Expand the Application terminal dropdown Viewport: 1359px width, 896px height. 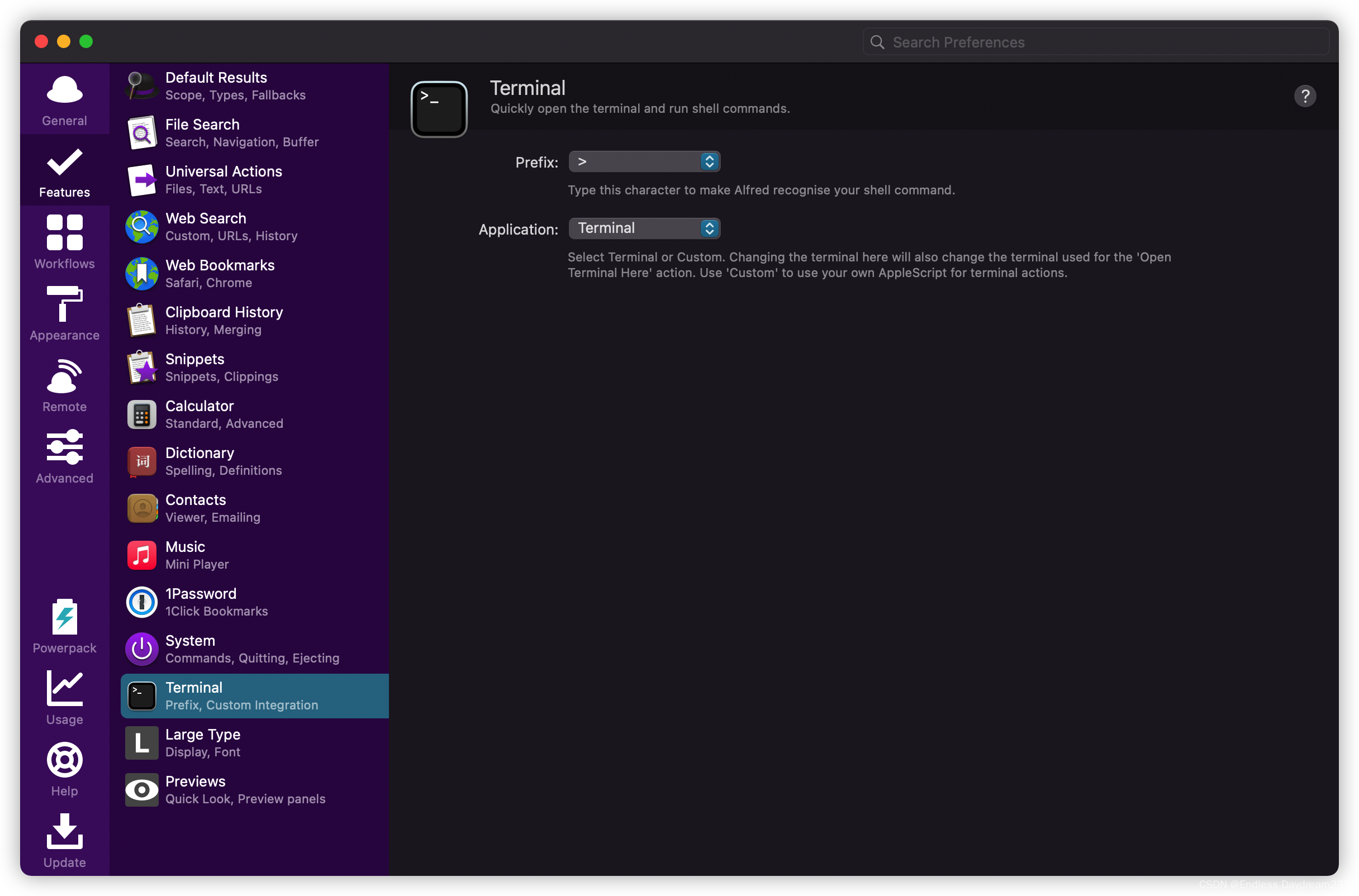pos(644,228)
